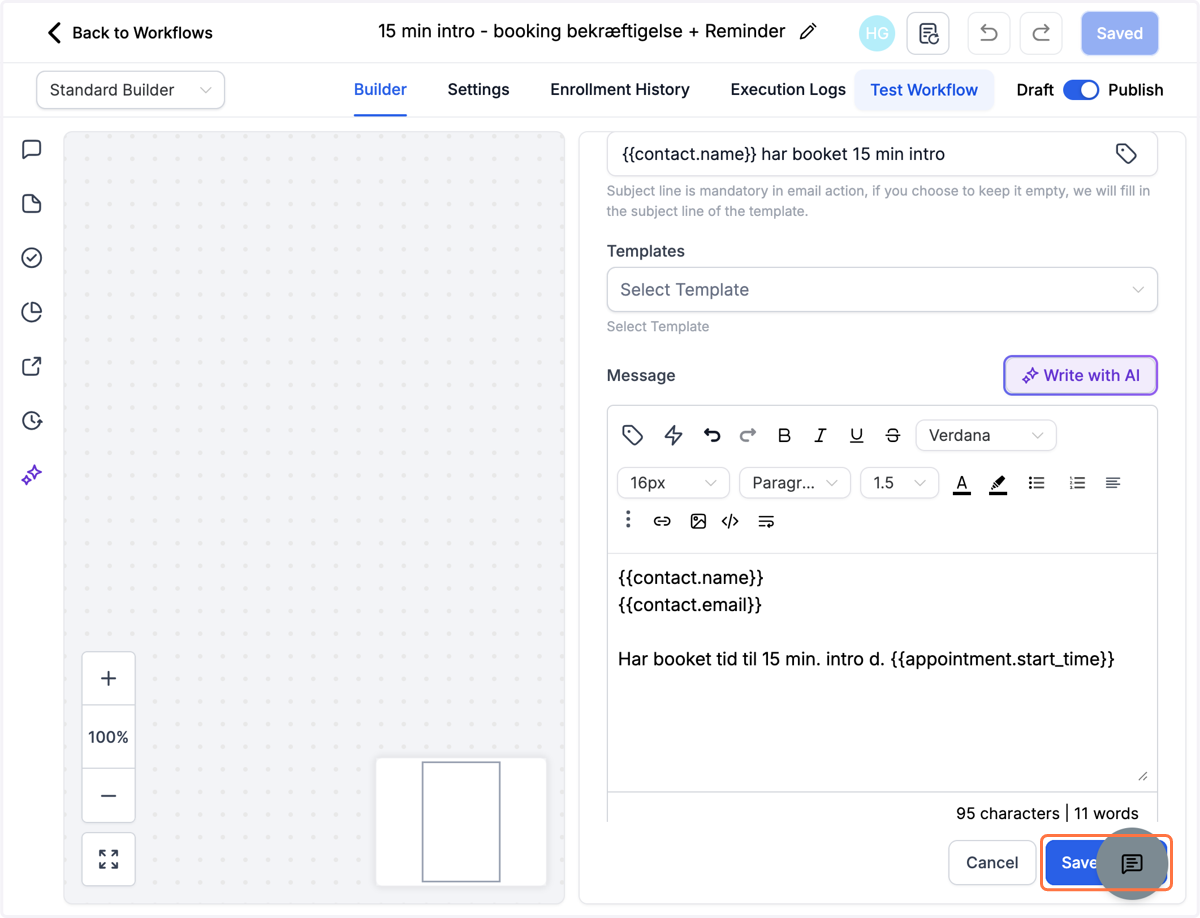The width and height of the screenshot is (1200, 918).
Task: Open Paragraph format dropdown
Action: (x=795, y=483)
